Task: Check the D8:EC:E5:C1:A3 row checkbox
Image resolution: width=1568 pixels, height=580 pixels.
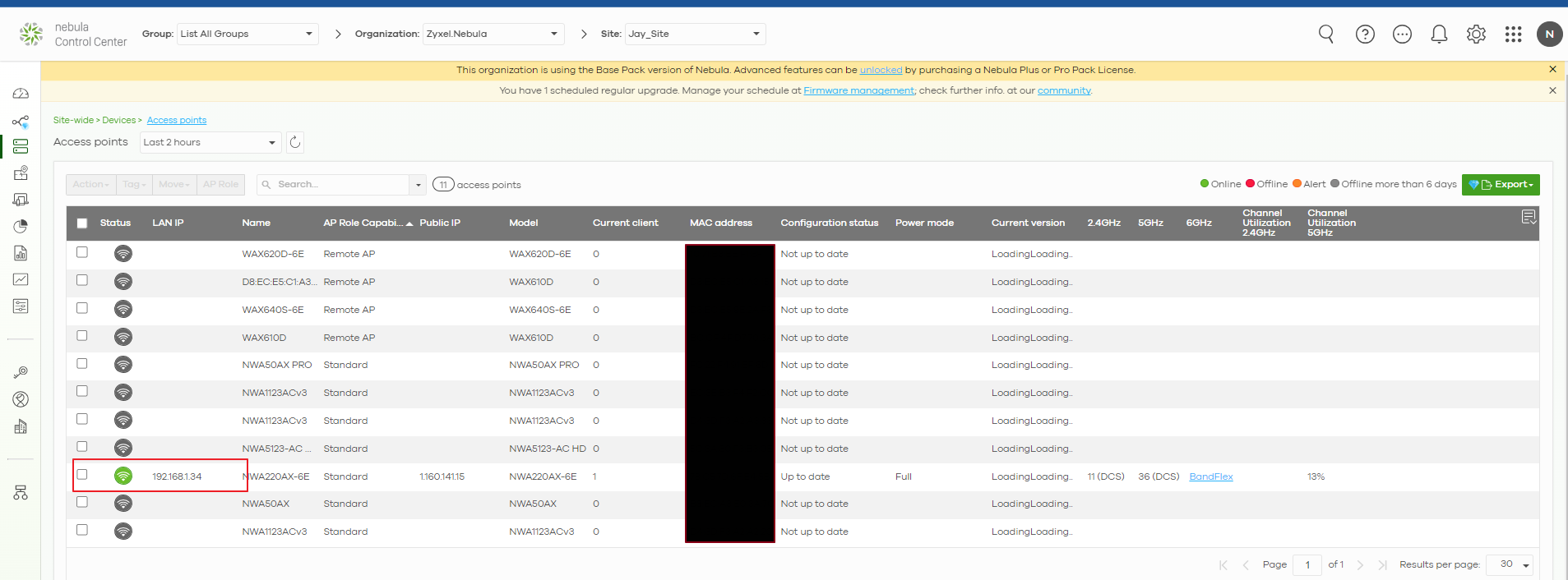Action: [82, 280]
